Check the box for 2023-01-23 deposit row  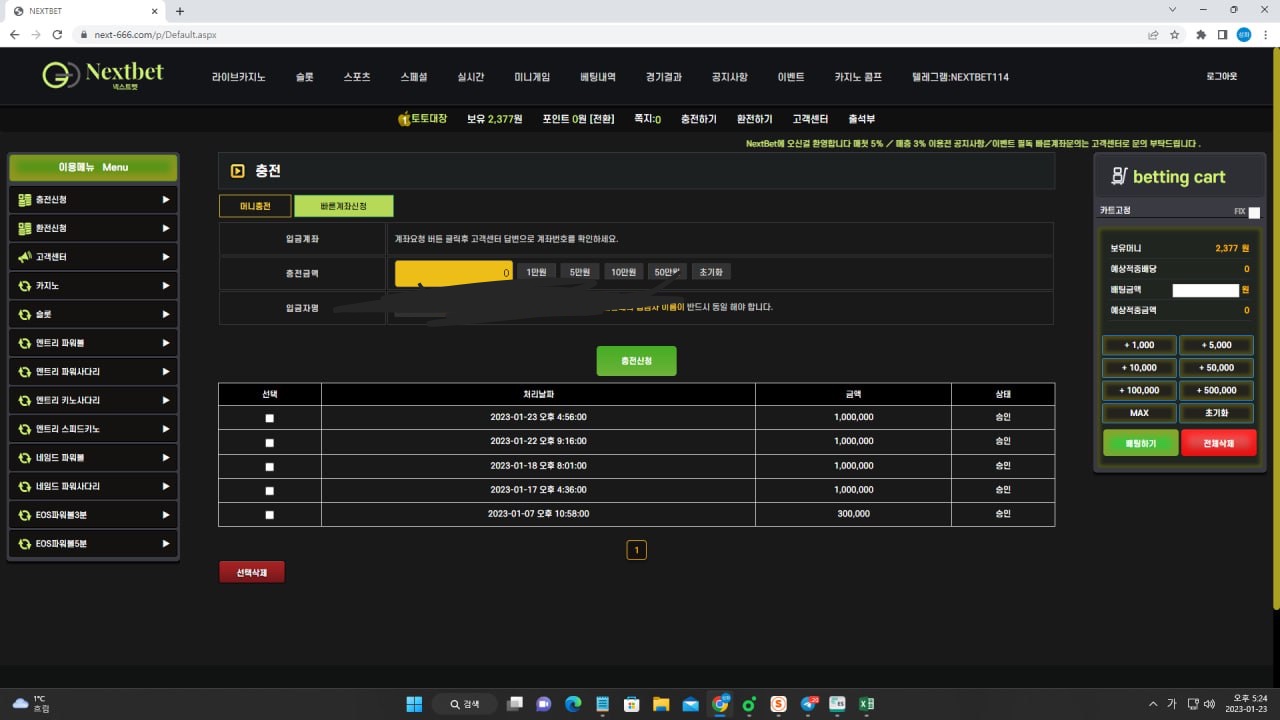pos(269,418)
